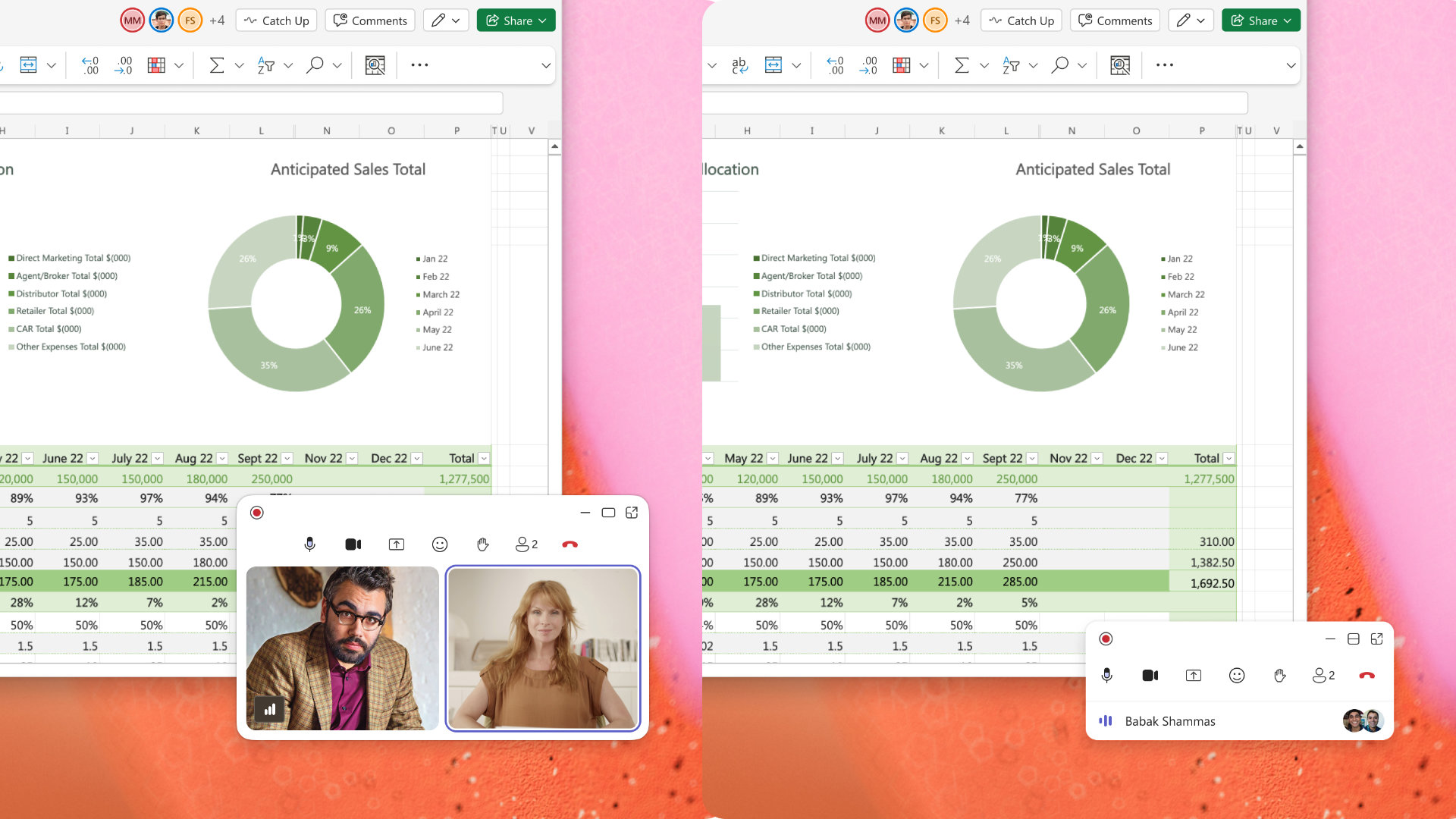
Task: Open Total filter dropdown in left window
Action: (483, 459)
